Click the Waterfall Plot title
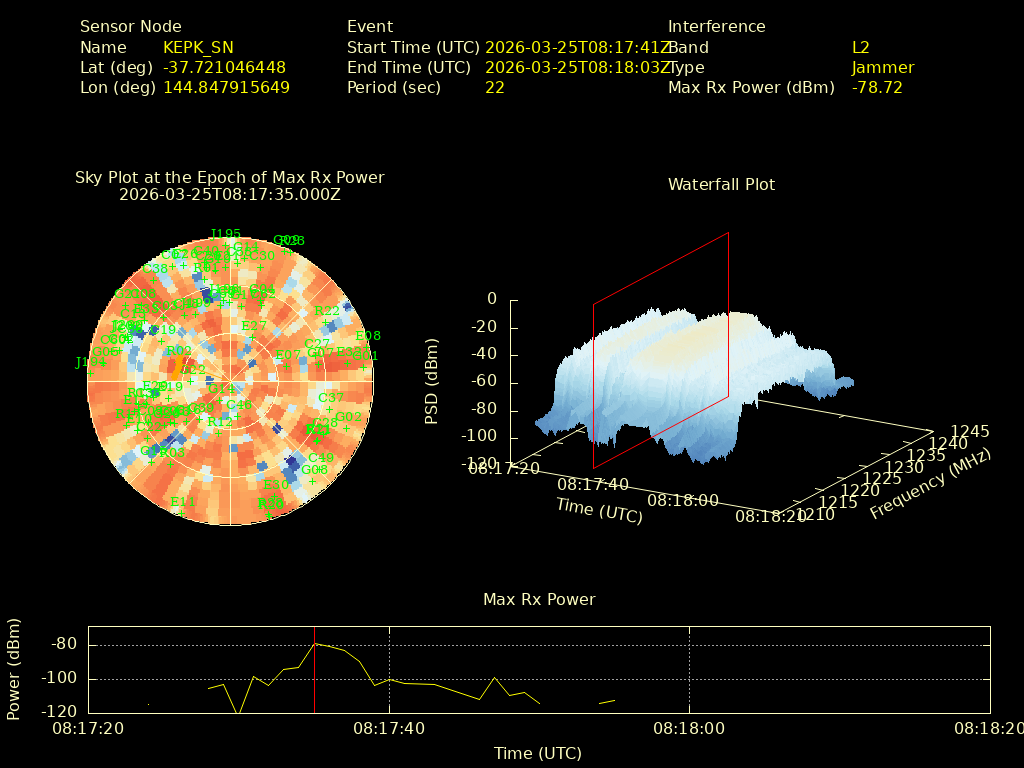Image resolution: width=1024 pixels, height=768 pixels. (x=721, y=185)
